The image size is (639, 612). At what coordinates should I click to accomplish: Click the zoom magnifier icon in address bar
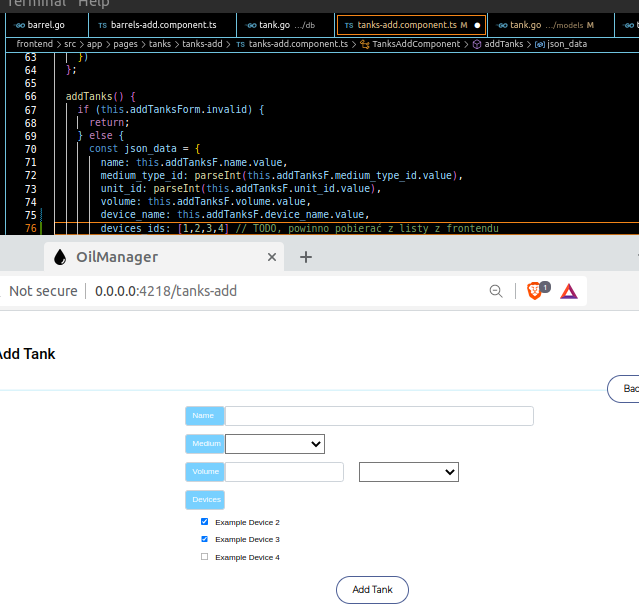pos(495,291)
